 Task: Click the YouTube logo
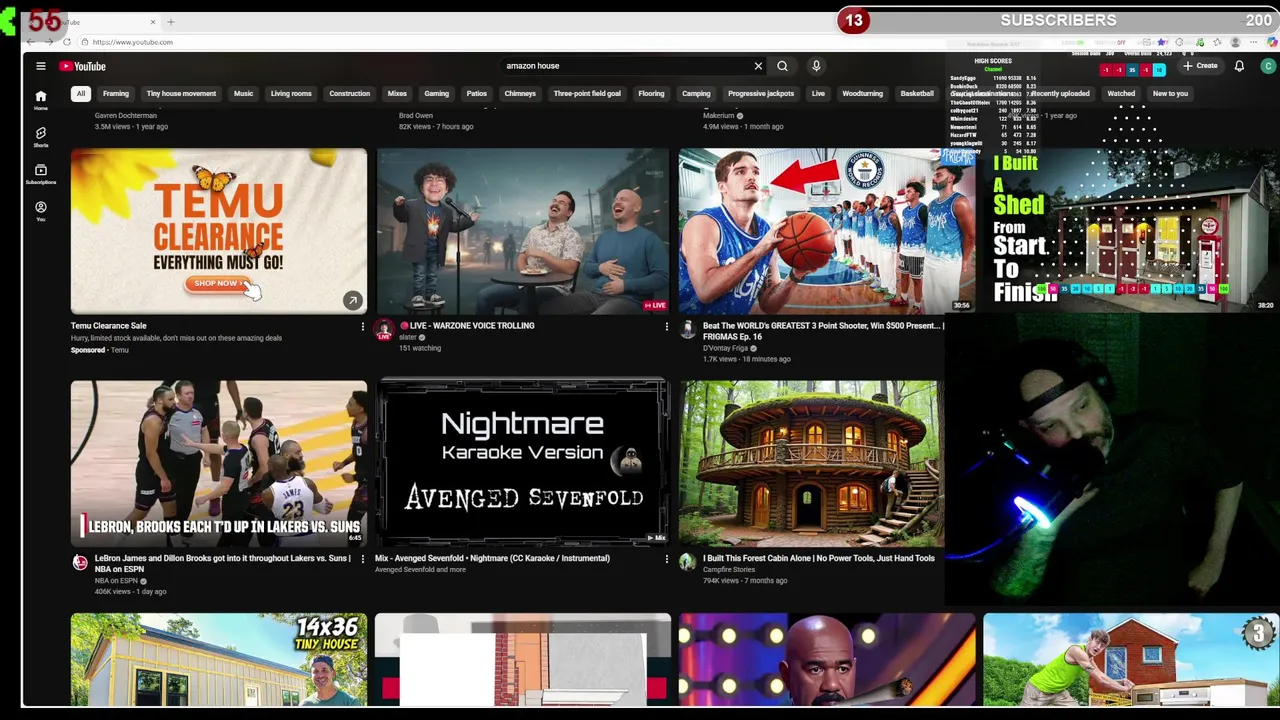[82, 66]
